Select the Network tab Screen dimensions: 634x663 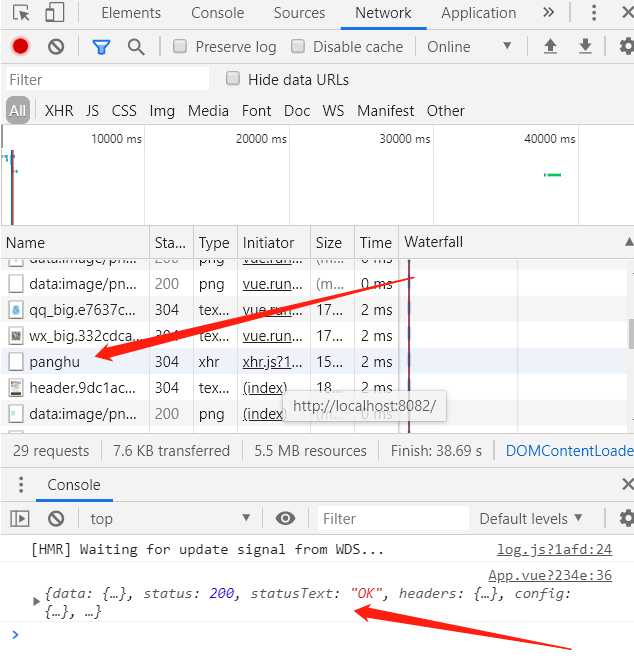pyautogui.click(x=383, y=13)
